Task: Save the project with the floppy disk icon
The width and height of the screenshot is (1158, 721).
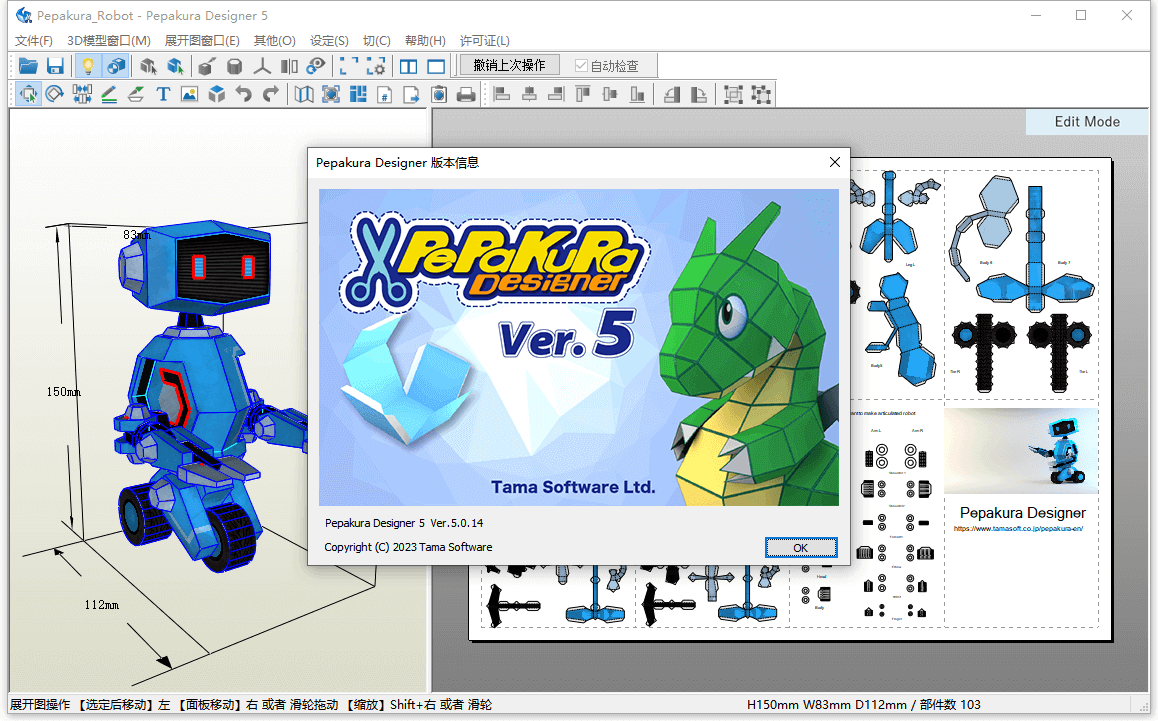Action: pos(55,66)
